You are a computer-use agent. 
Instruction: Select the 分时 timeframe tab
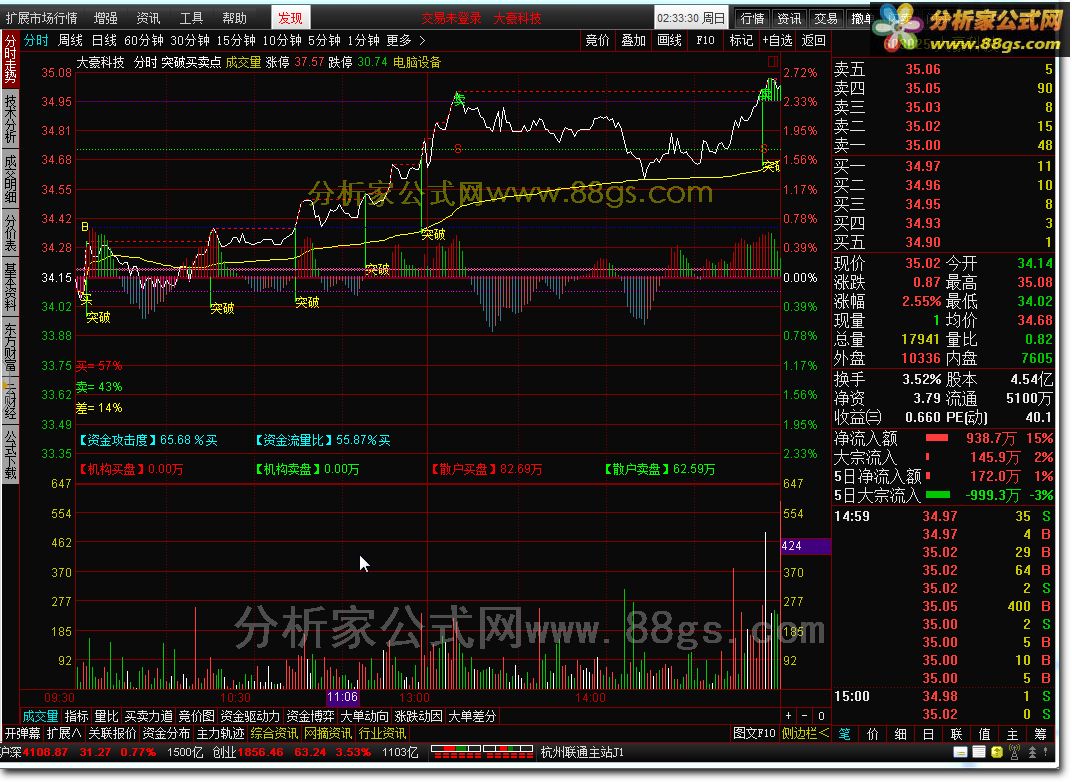pos(36,40)
